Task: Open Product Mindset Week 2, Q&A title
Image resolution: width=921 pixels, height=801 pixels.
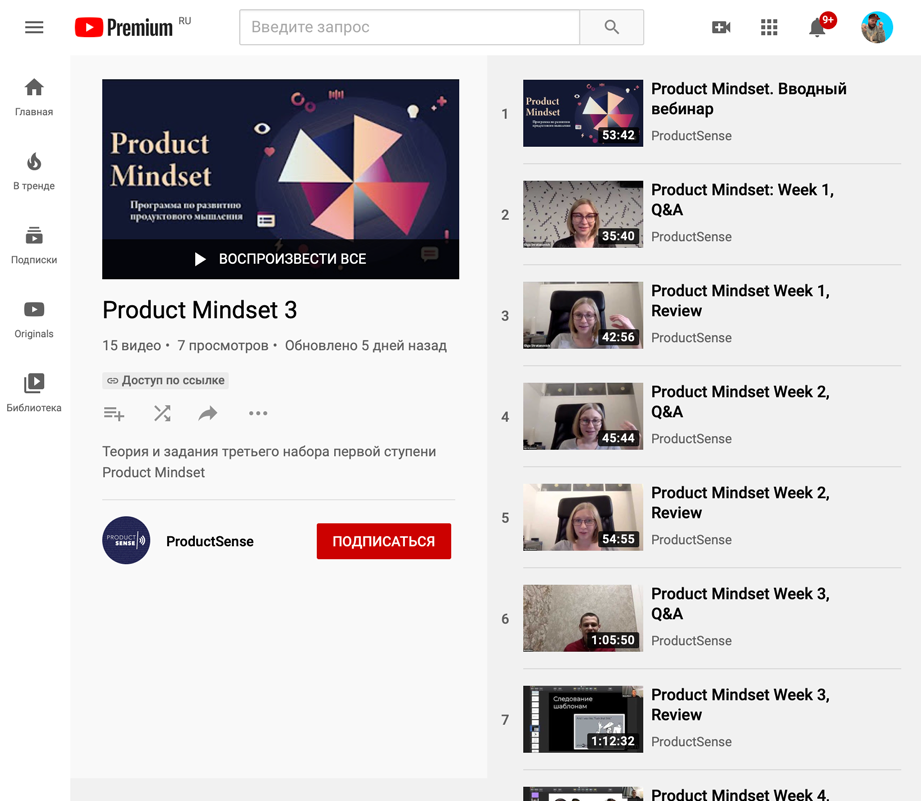Action: pos(741,402)
